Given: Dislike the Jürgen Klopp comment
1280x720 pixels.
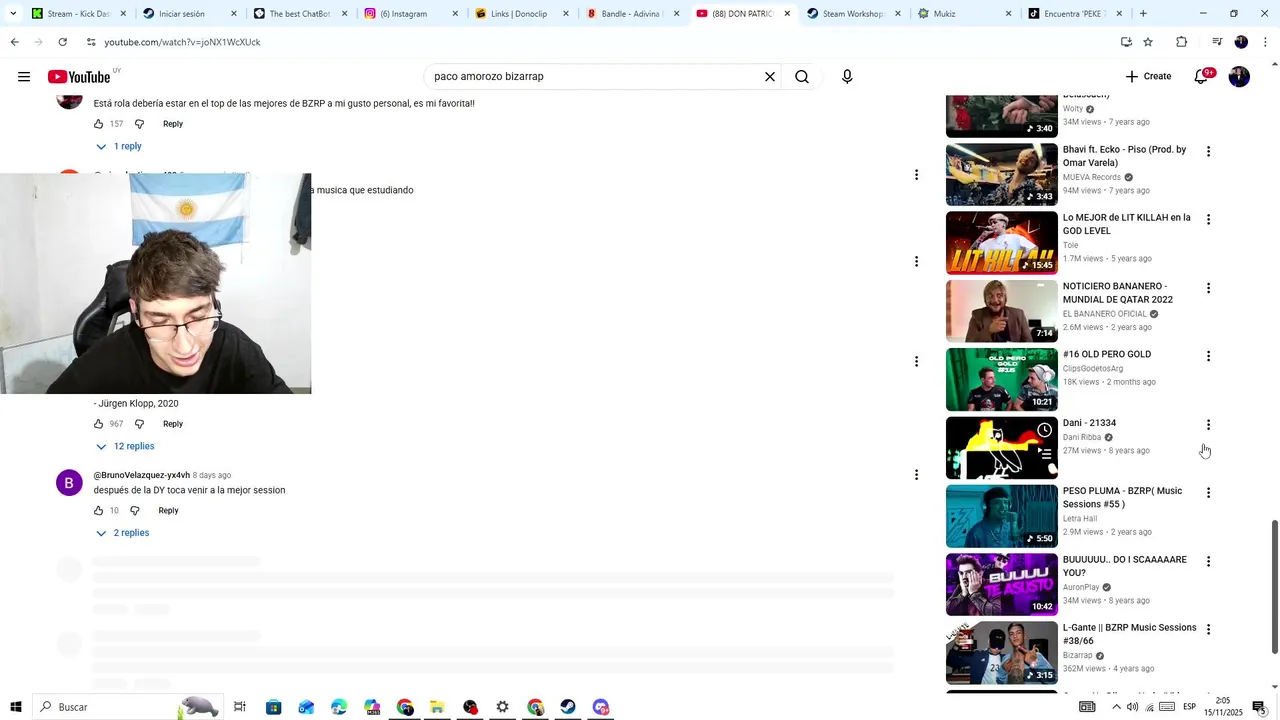Looking at the screenshot, I should pos(139,424).
